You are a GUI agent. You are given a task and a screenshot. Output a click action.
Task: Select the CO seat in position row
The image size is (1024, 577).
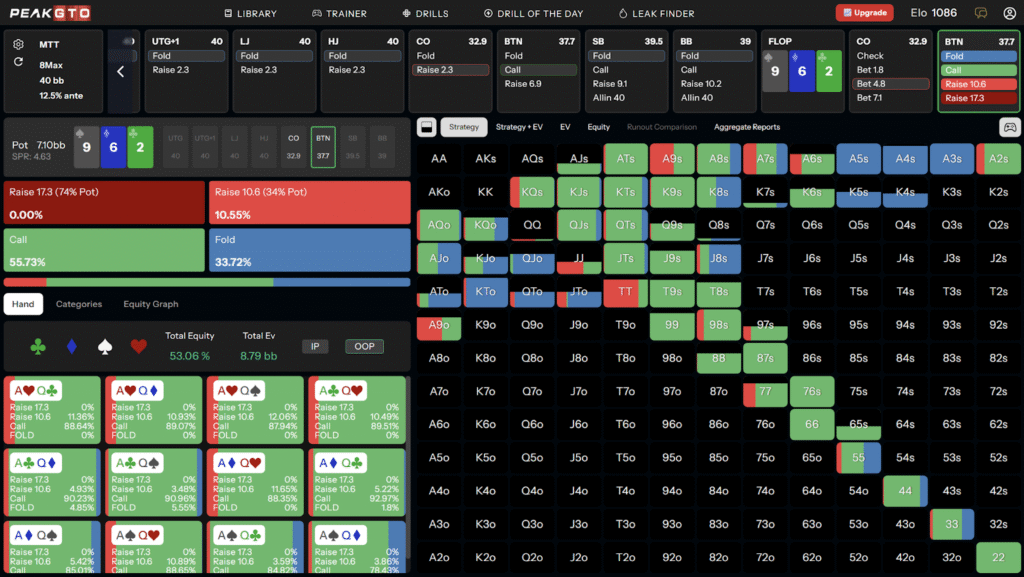(x=294, y=146)
